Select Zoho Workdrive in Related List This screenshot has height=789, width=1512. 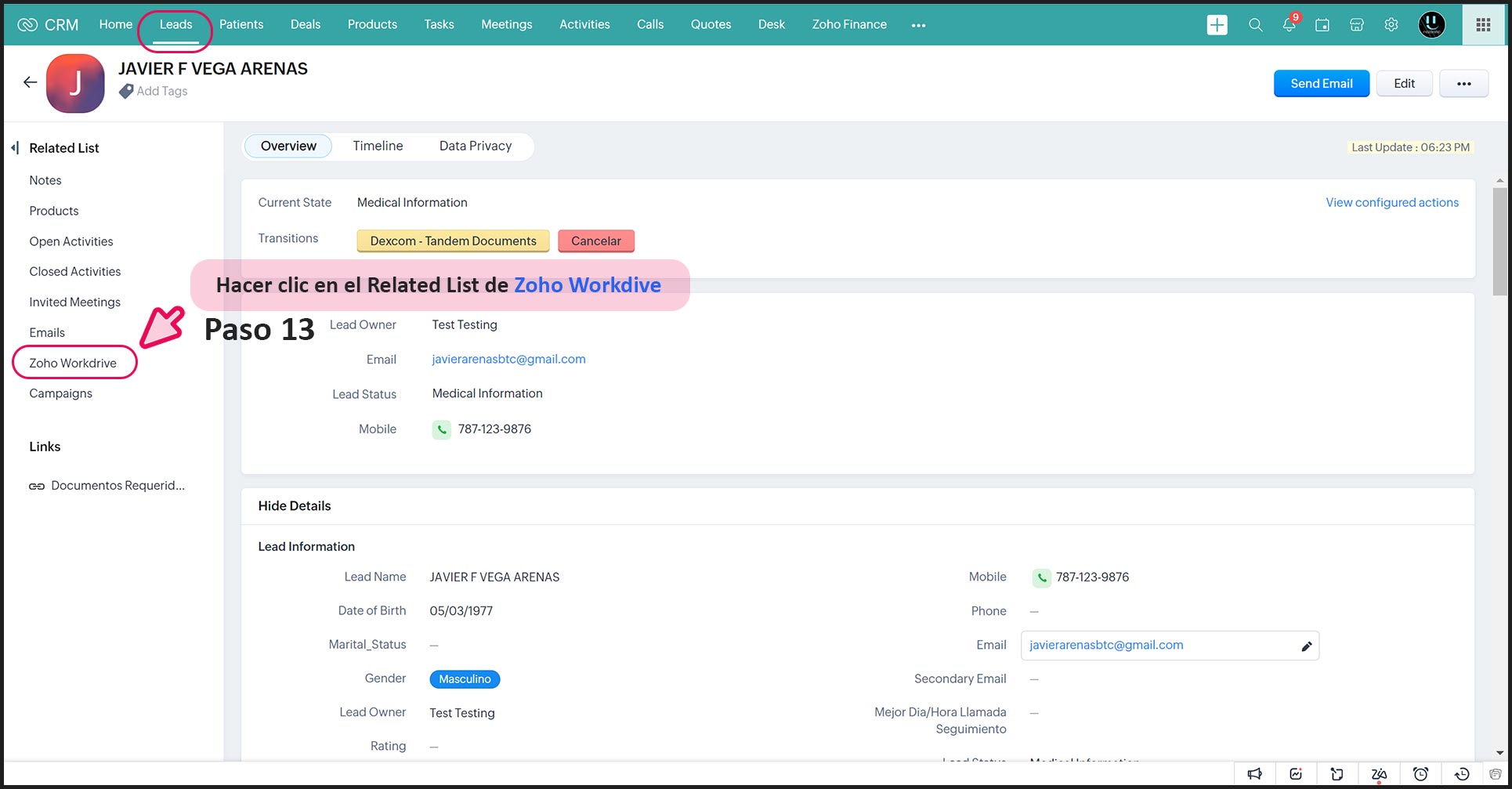[73, 364]
